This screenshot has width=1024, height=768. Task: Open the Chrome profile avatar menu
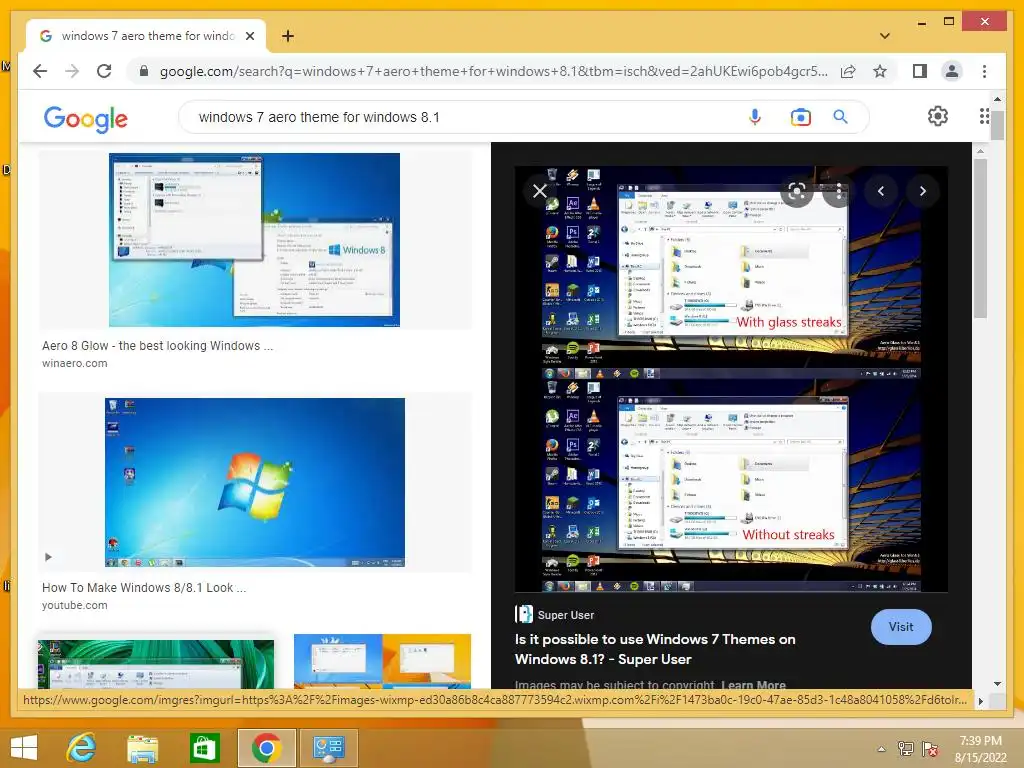[x=952, y=71]
